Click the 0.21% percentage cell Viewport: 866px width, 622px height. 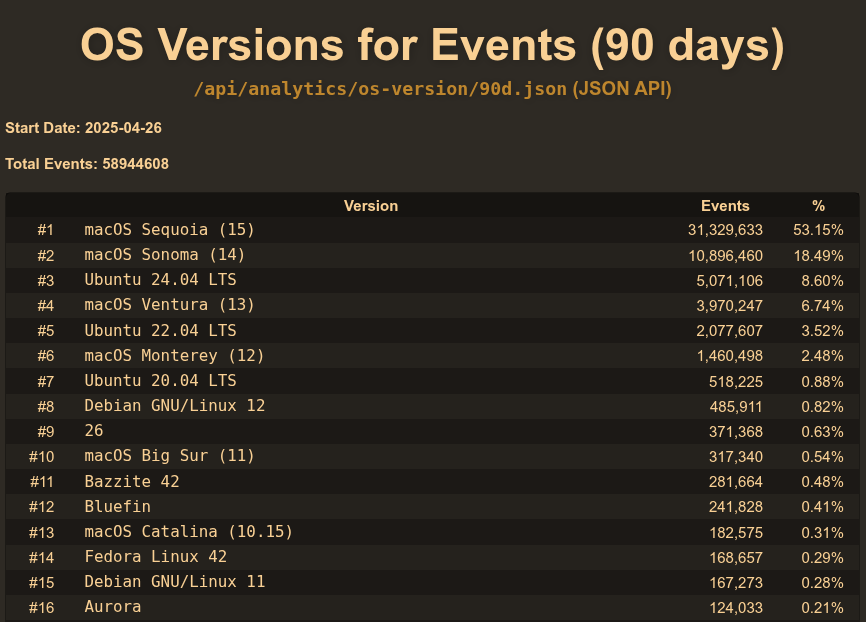point(822,608)
